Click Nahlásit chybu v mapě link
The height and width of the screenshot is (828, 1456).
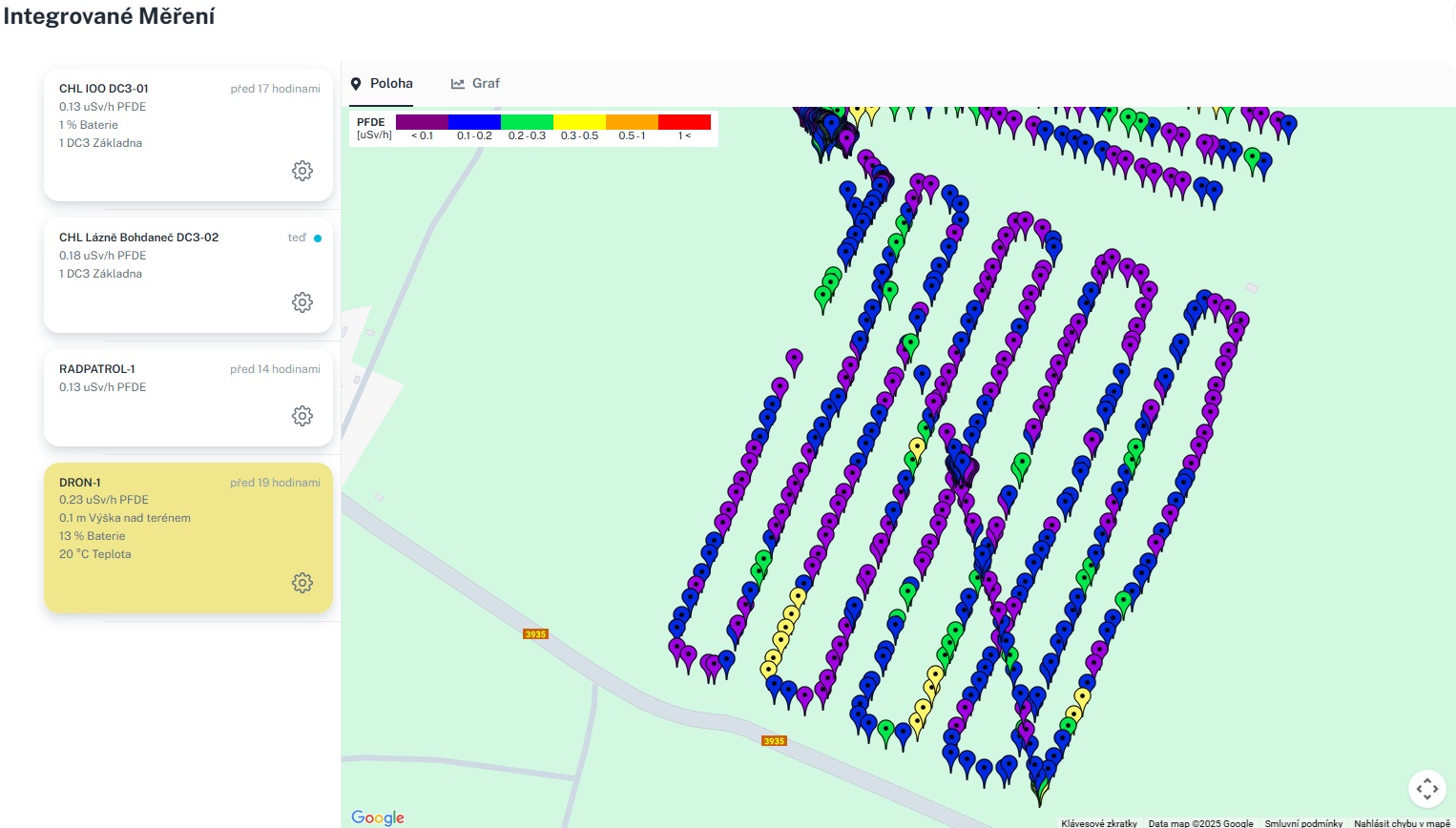(x=1402, y=822)
